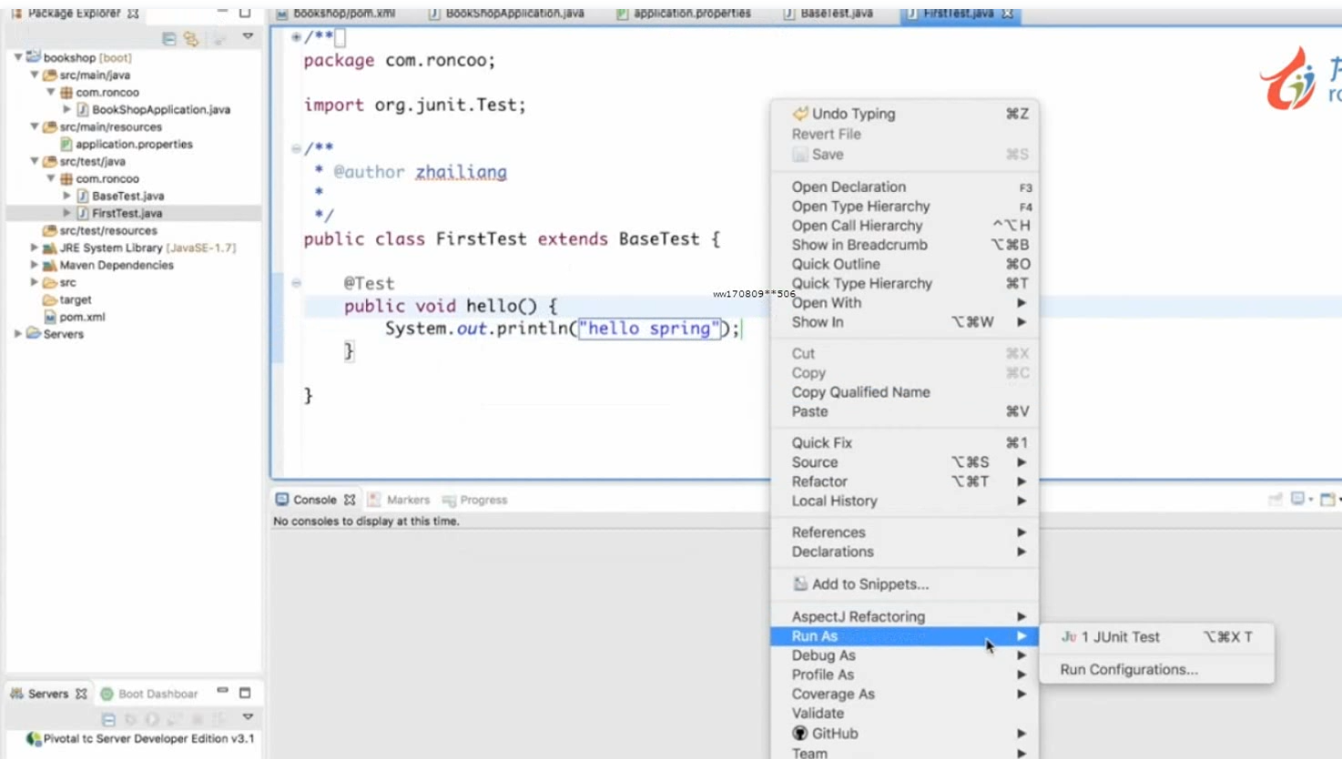Image resolution: width=1342 pixels, height=759 pixels.
Task: Click the "hello spring" string literal
Action: 650,329
